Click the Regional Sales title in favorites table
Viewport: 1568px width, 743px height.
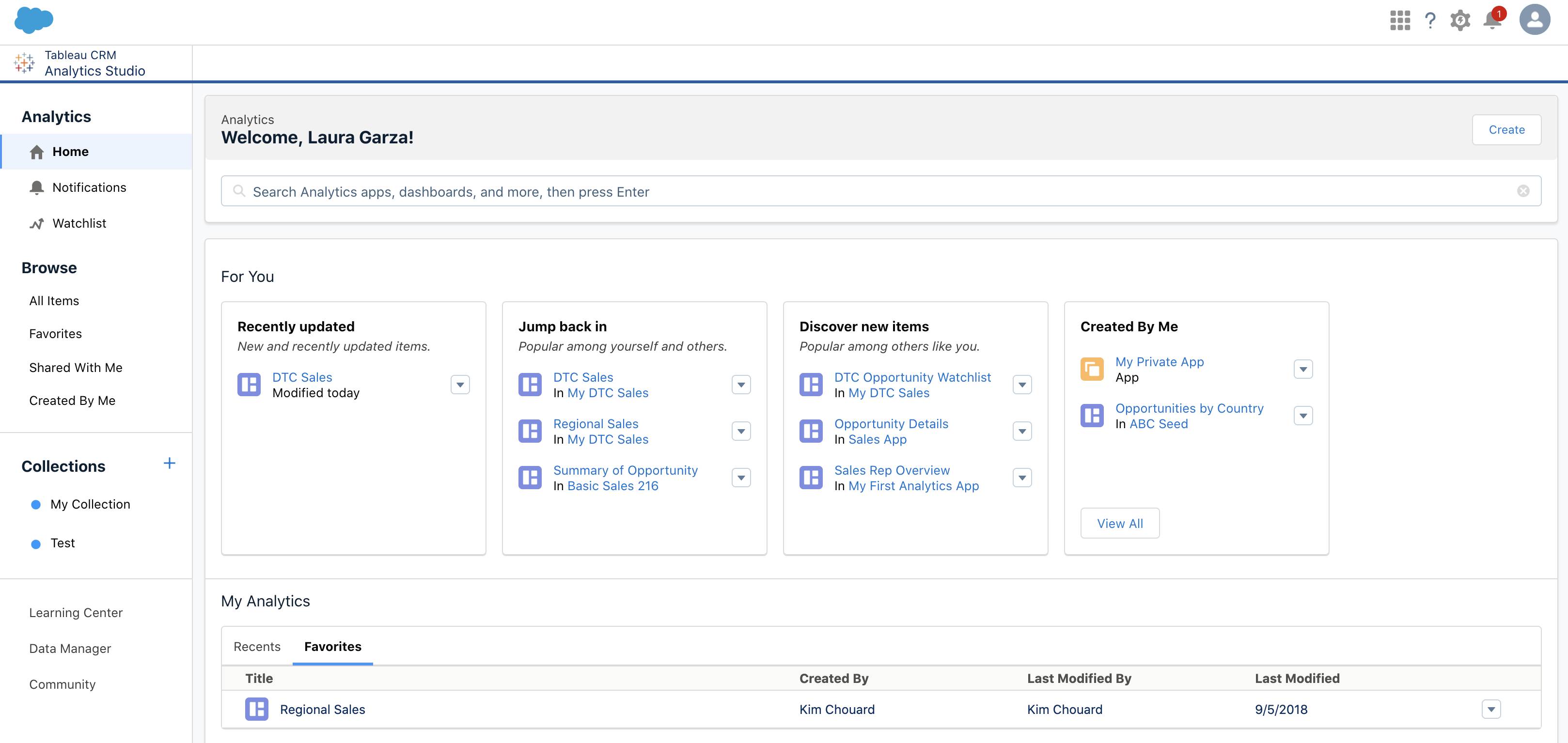pos(323,710)
